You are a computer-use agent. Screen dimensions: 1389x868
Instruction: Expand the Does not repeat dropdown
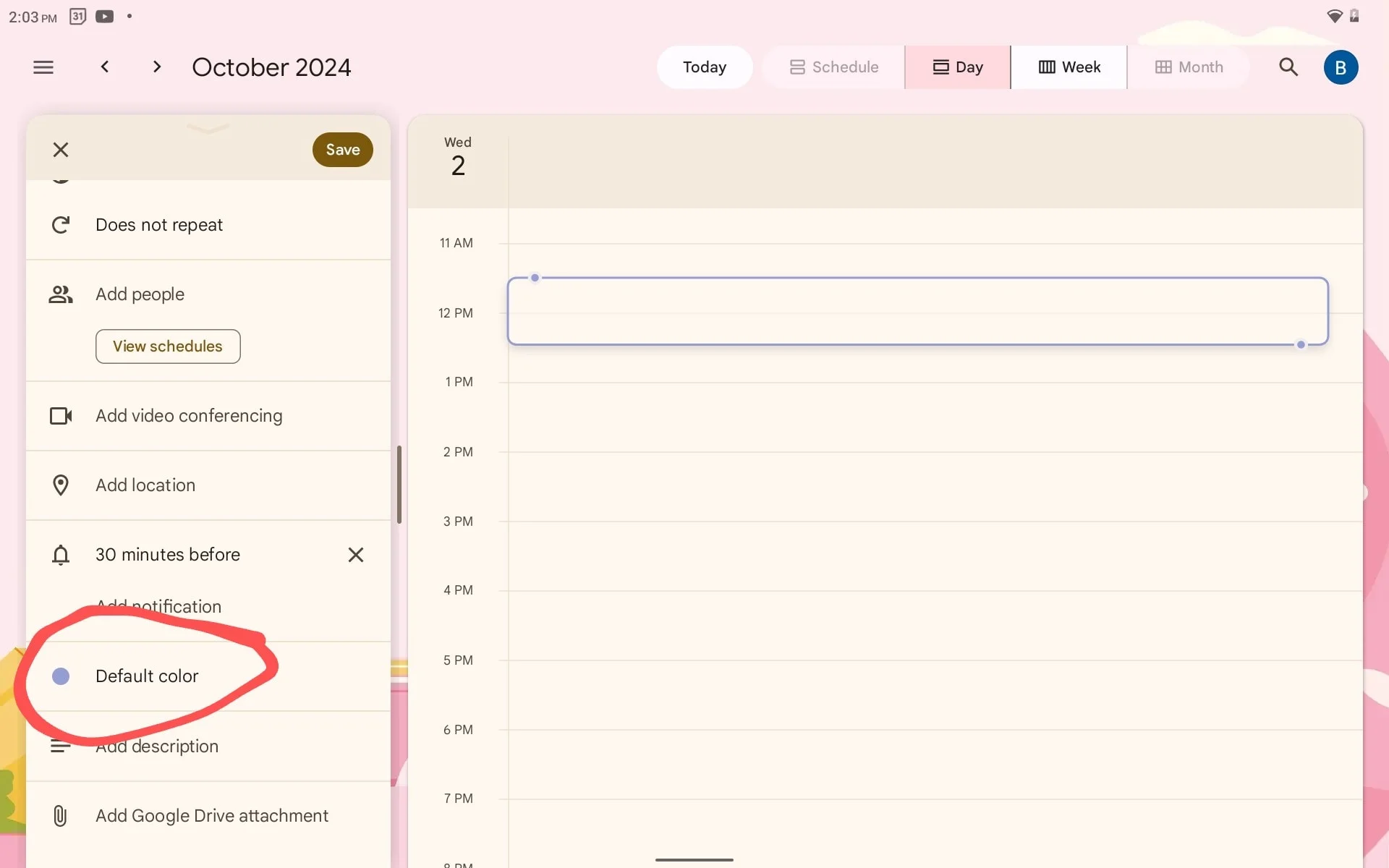(159, 224)
